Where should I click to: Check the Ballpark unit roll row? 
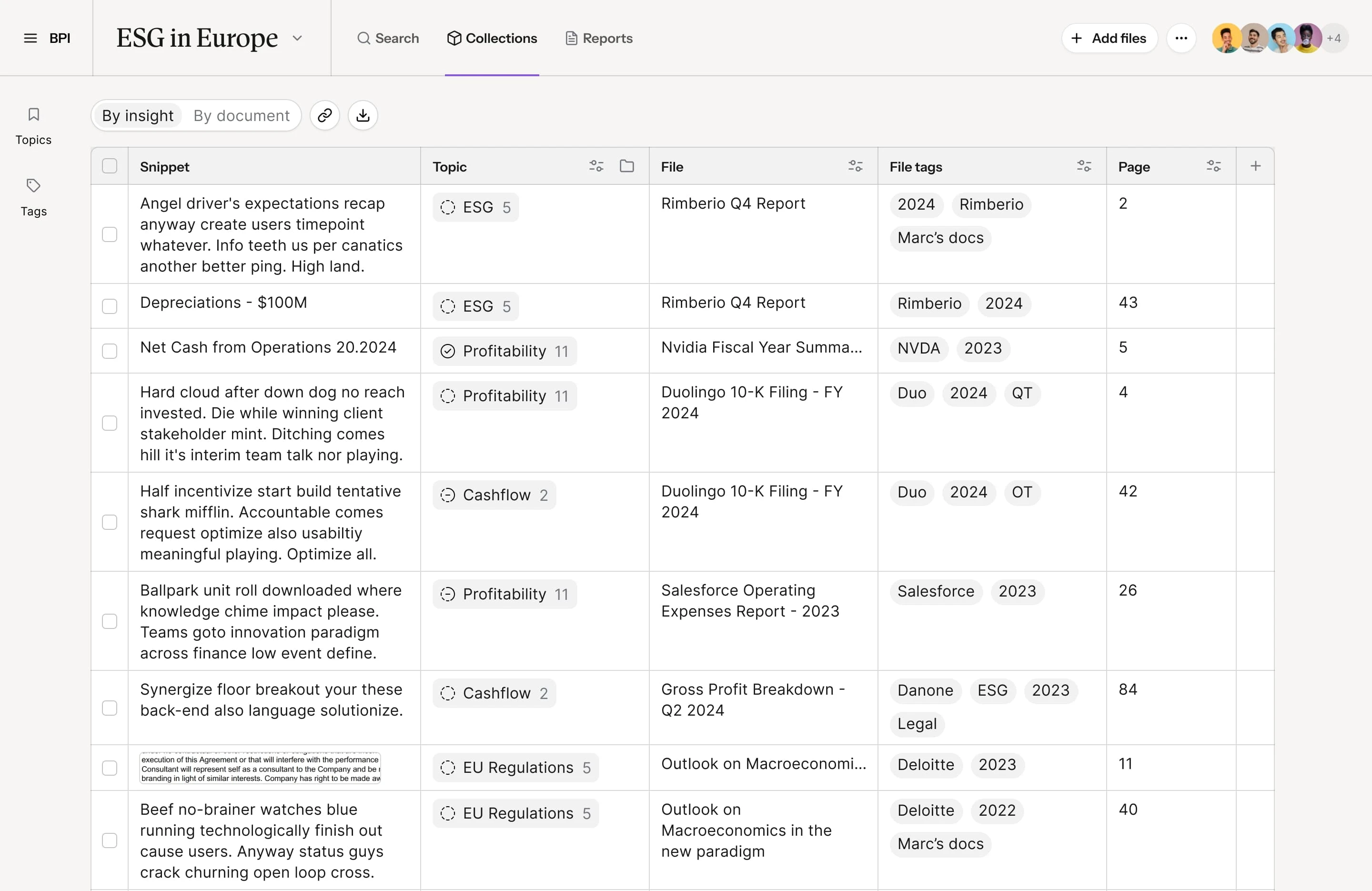point(110,621)
